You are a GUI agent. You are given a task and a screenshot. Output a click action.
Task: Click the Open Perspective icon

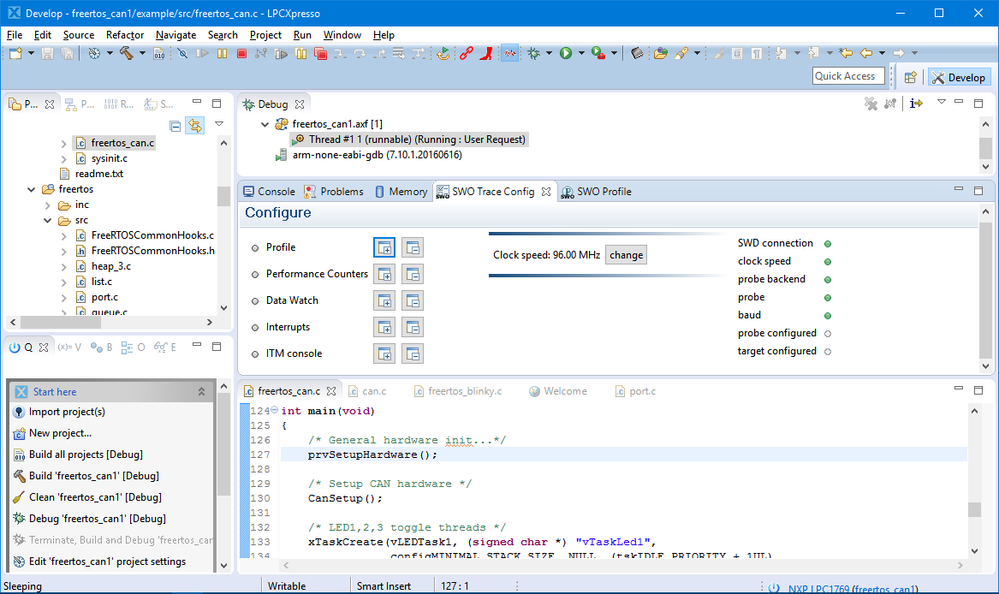pyautogui.click(x=911, y=77)
